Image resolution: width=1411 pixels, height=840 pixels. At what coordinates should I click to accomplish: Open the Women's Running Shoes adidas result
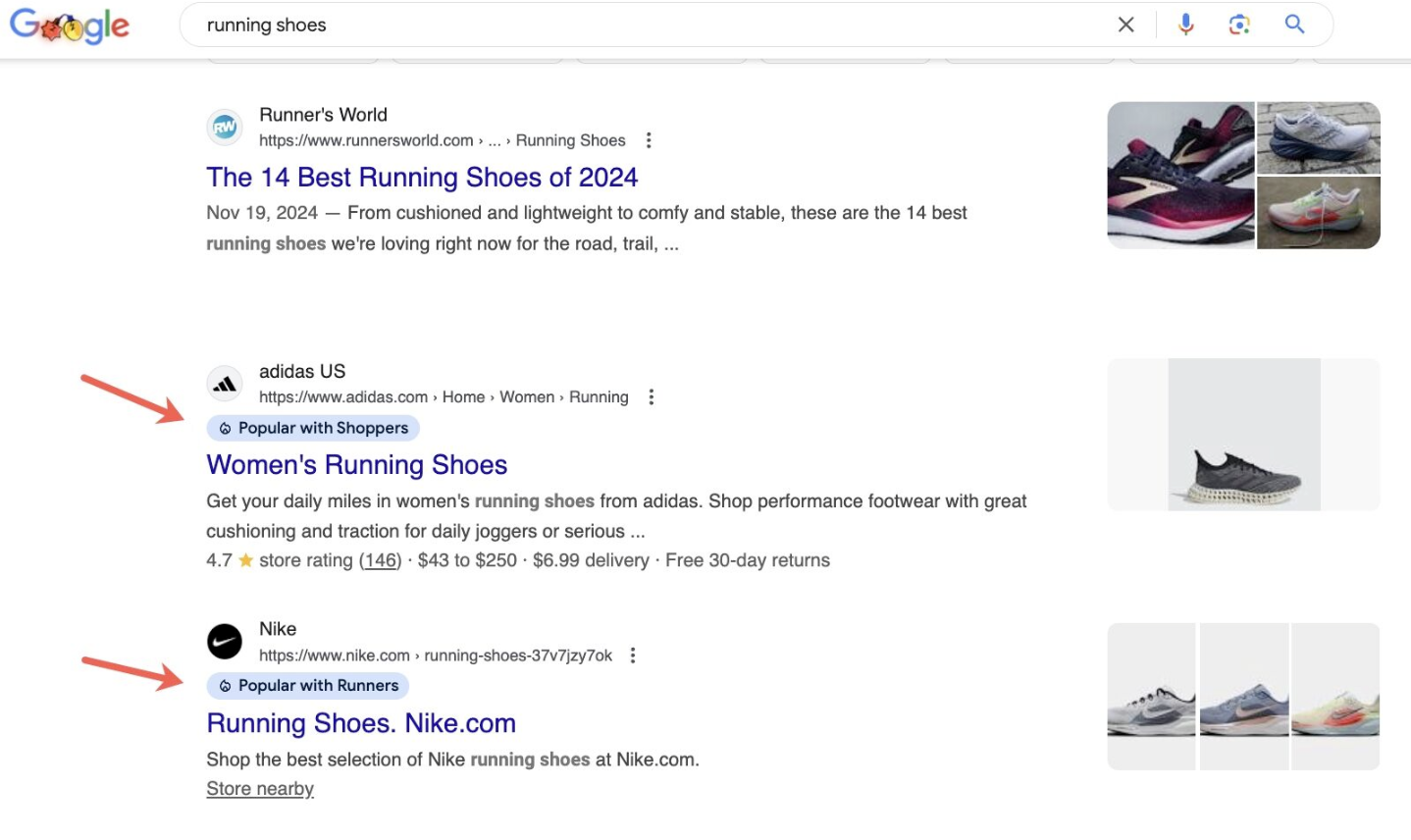[x=356, y=464]
